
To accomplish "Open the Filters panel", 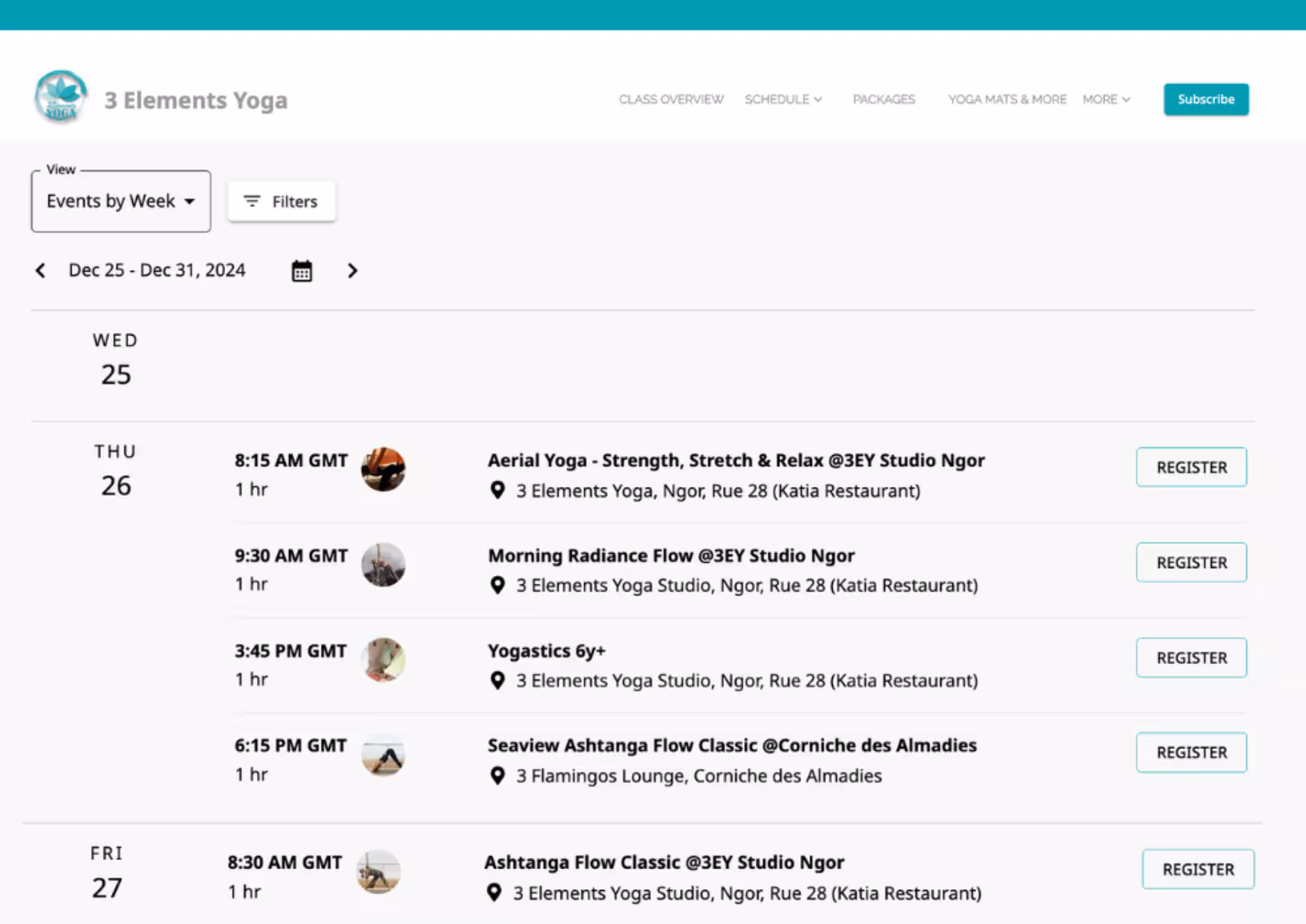I will tap(282, 201).
